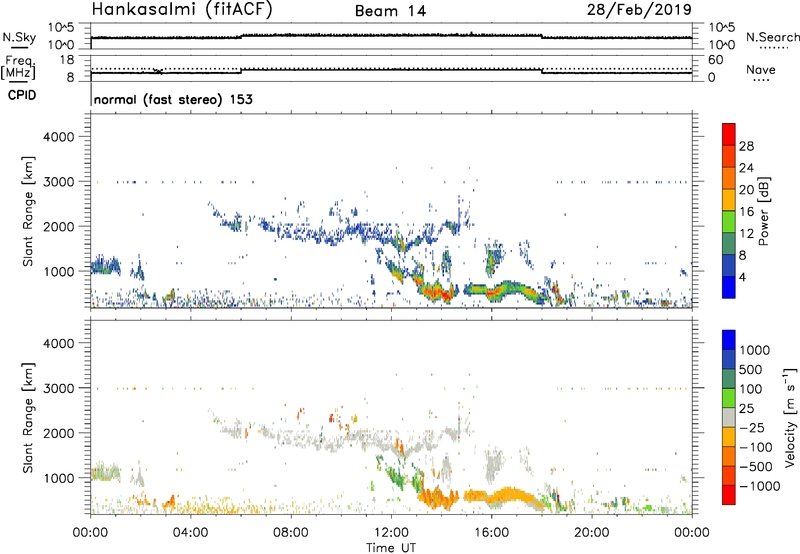Click the -100 label on the velocity colorbar
This screenshot has width=800, height=554.
[755, 448]
